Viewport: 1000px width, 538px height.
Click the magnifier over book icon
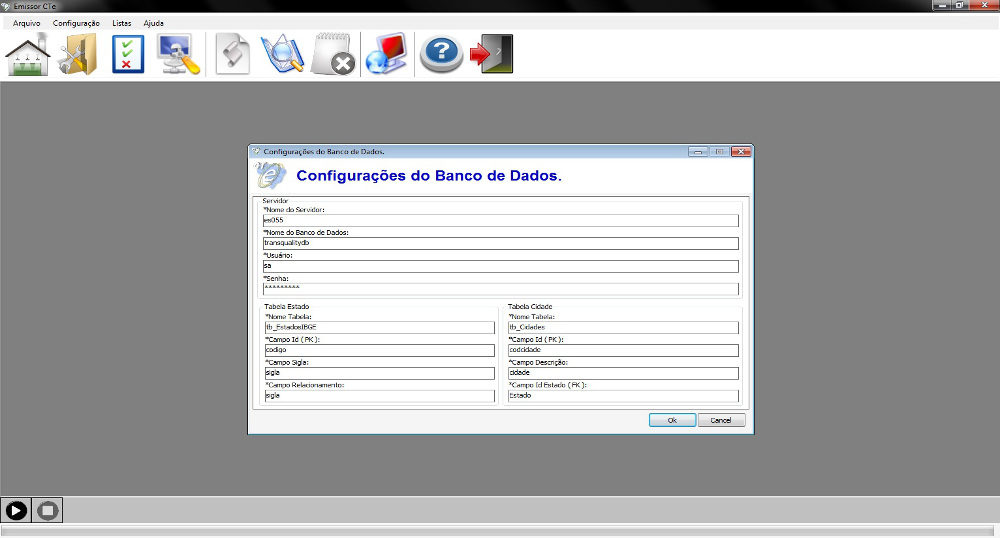pos(281,55)
